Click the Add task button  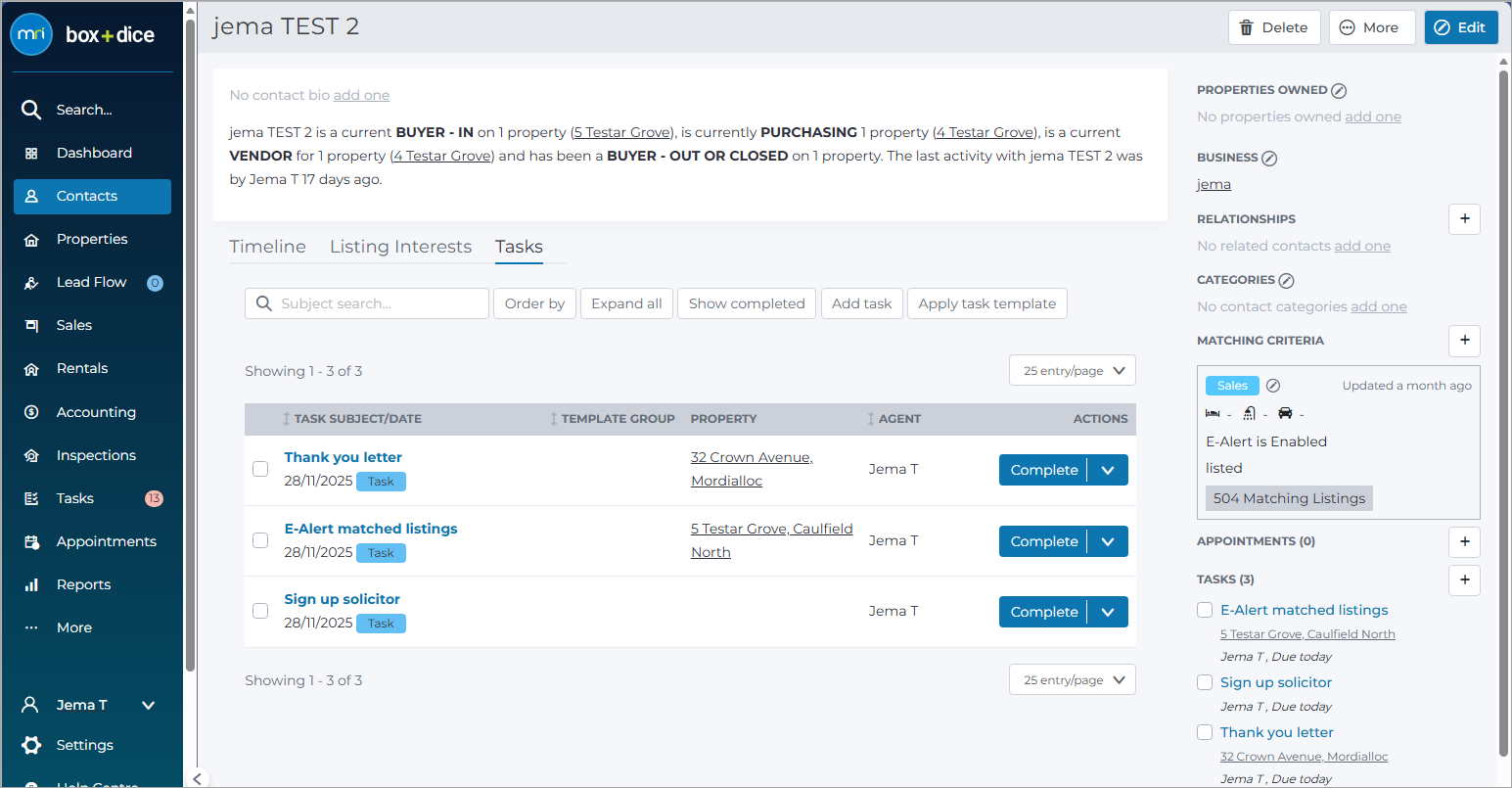[x=862, y=303]
